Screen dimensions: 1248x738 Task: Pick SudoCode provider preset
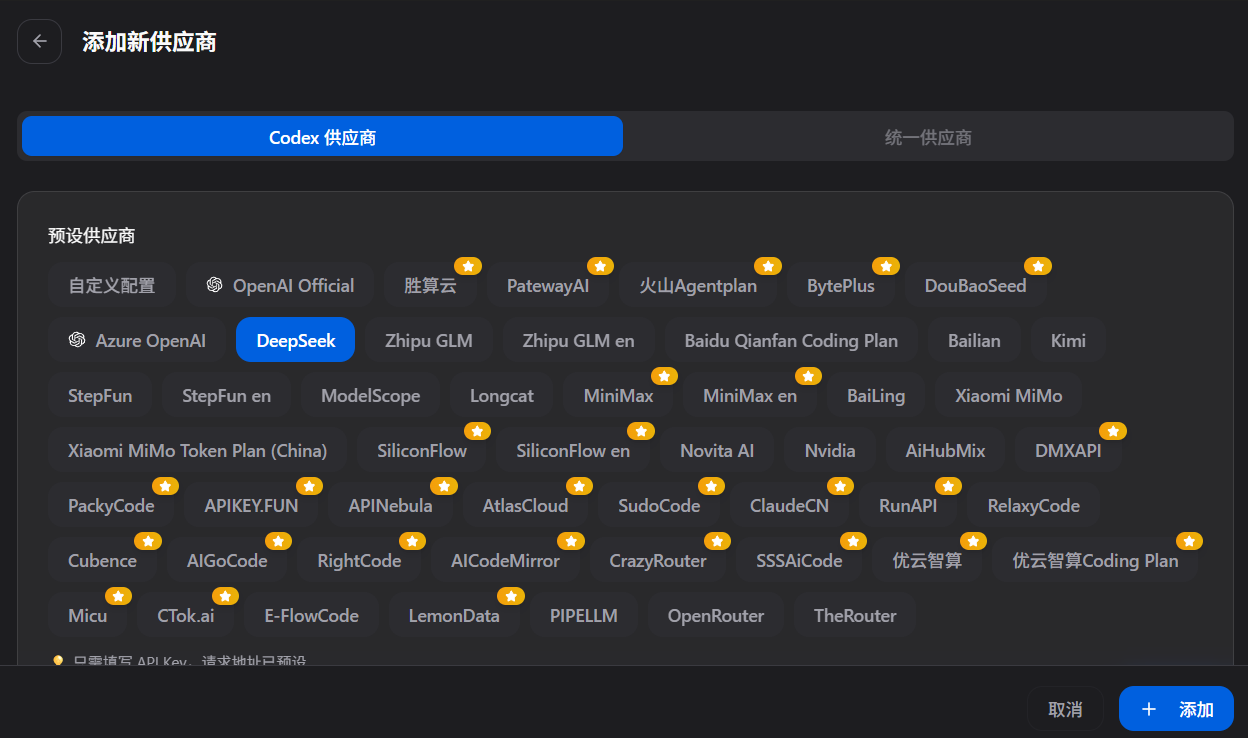[x=659, y=505]
